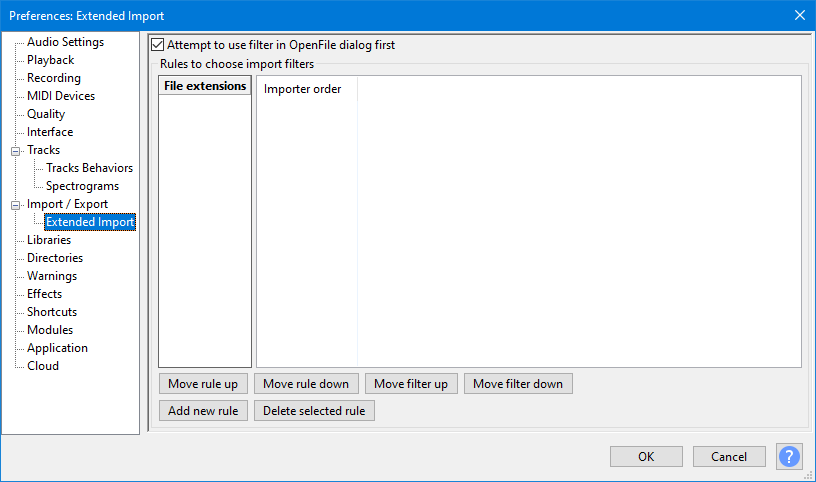Add a new import rule
Image resolution: width=816 pixels, height=482 pixels.
click(x=203, y=411)
